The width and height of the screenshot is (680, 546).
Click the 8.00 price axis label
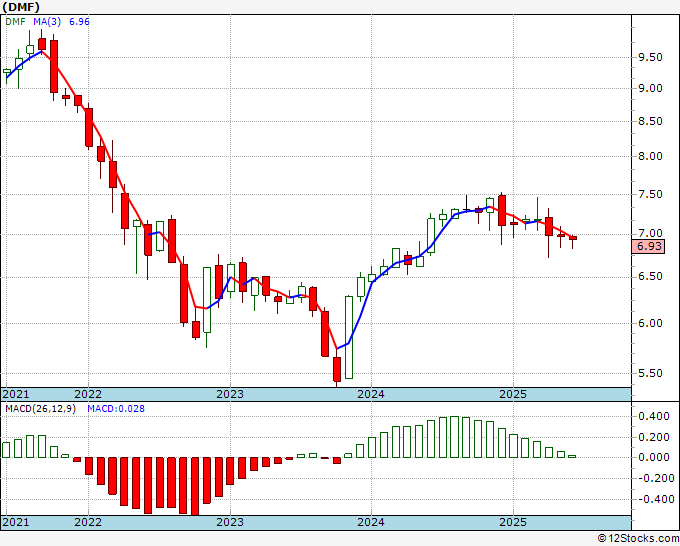point(650,157)
